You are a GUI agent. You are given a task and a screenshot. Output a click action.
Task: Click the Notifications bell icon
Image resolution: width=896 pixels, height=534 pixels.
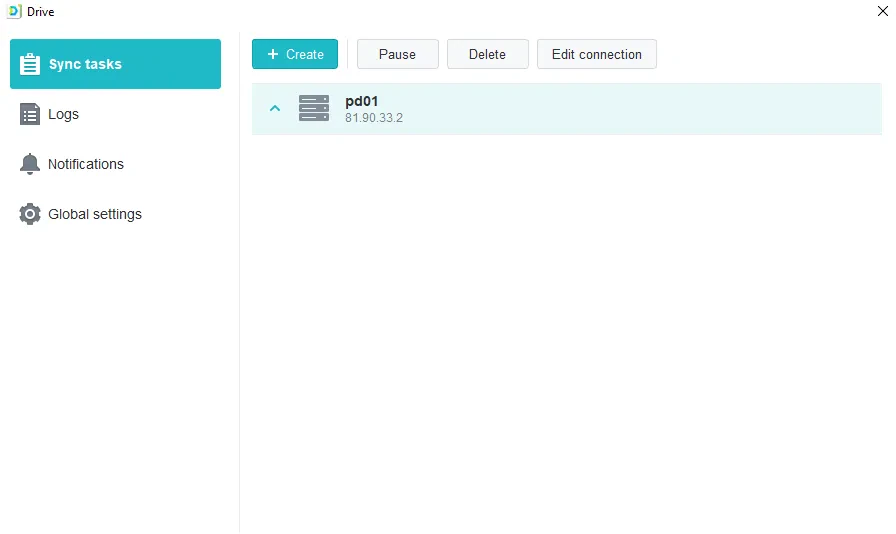[30, 164]
